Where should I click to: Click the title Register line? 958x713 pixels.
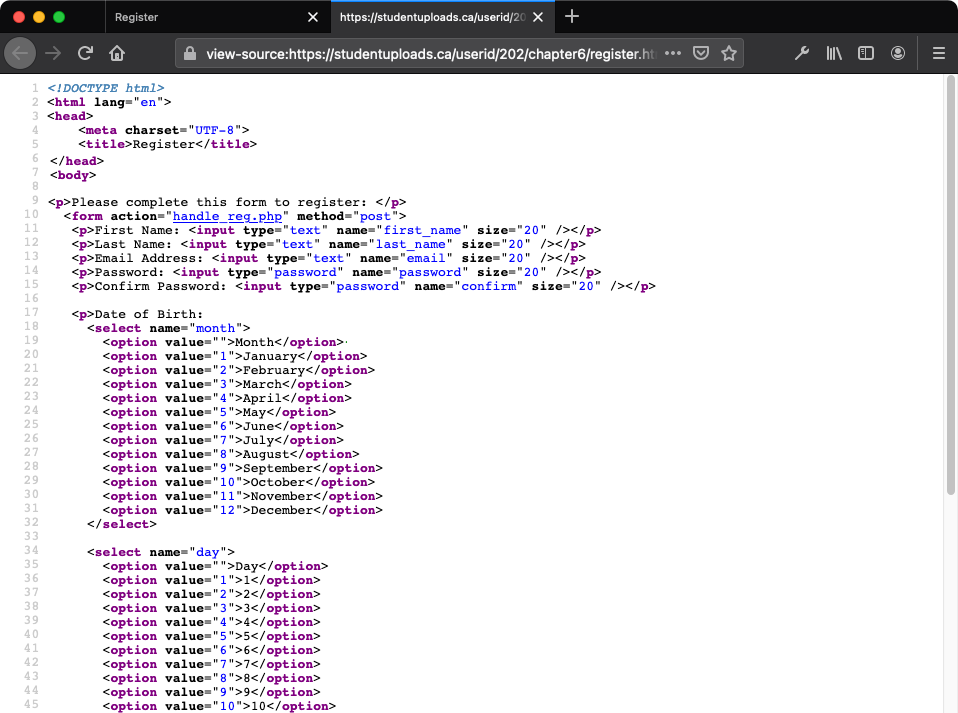pos(167,144)
